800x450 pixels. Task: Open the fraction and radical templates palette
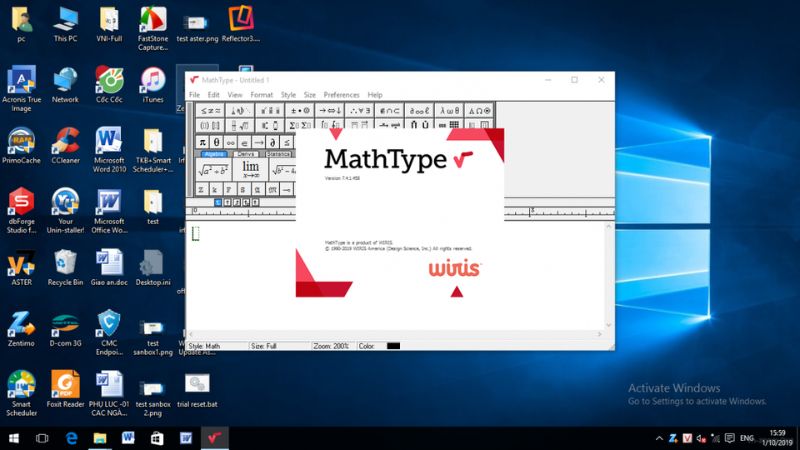click(240, 125)
